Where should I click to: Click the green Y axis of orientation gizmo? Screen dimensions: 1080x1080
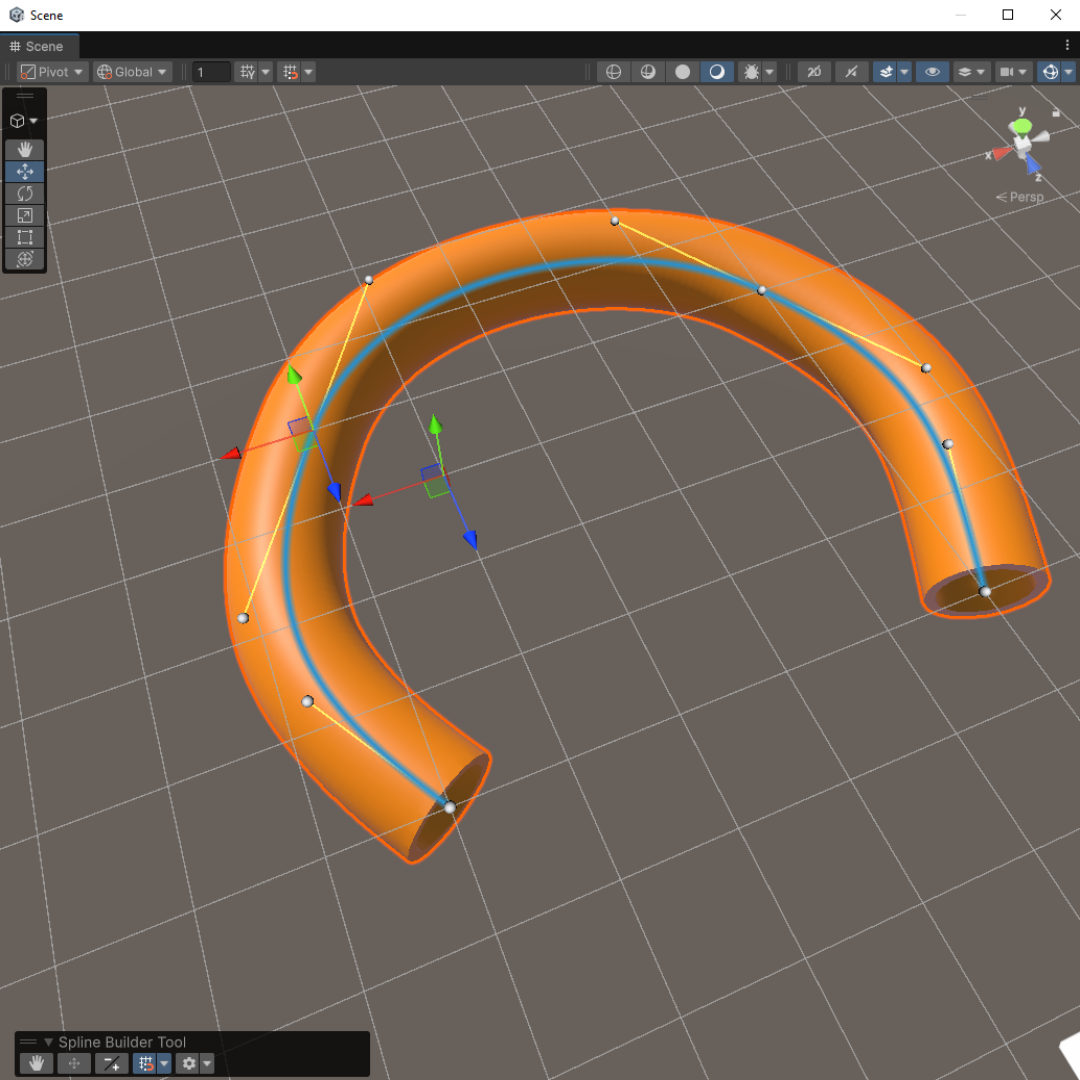pos(1021,126)
